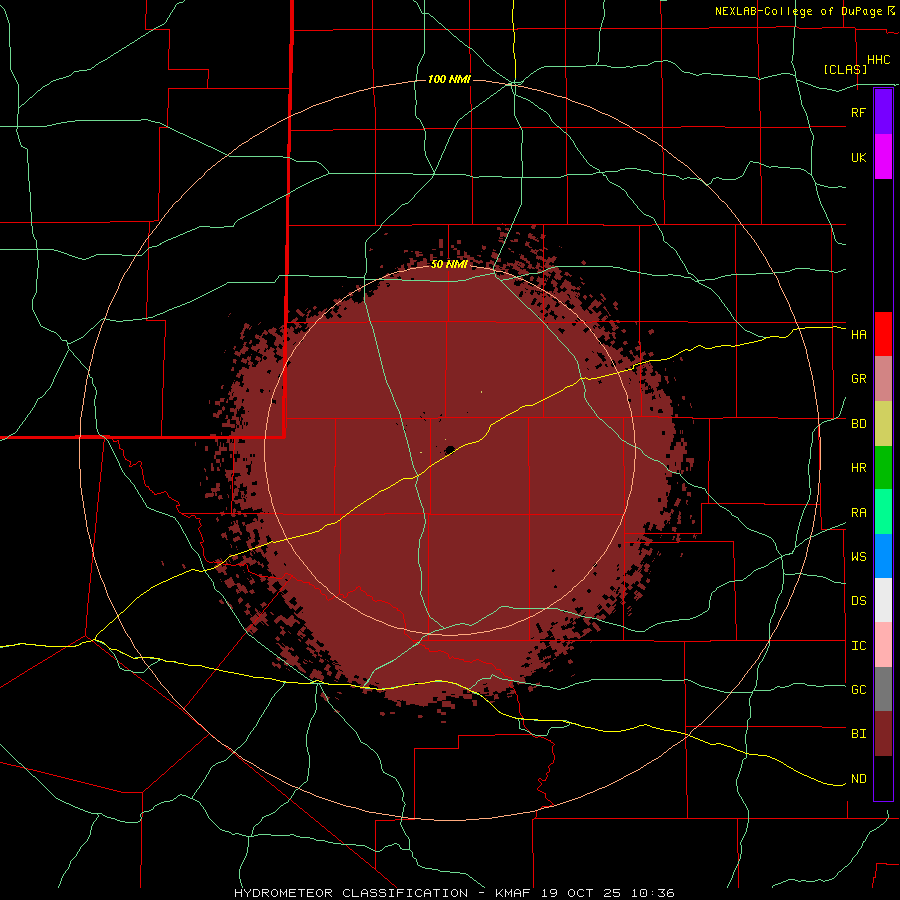Click the RA legend label

(x=858, y=513)
